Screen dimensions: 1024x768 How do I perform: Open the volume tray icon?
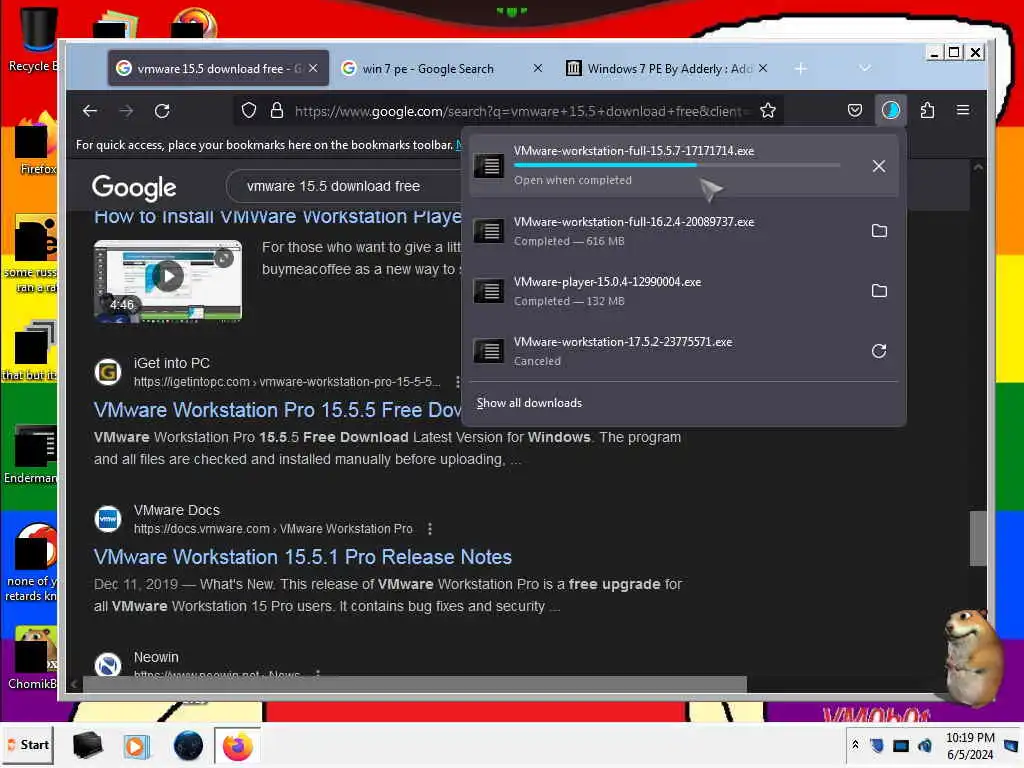925,745
